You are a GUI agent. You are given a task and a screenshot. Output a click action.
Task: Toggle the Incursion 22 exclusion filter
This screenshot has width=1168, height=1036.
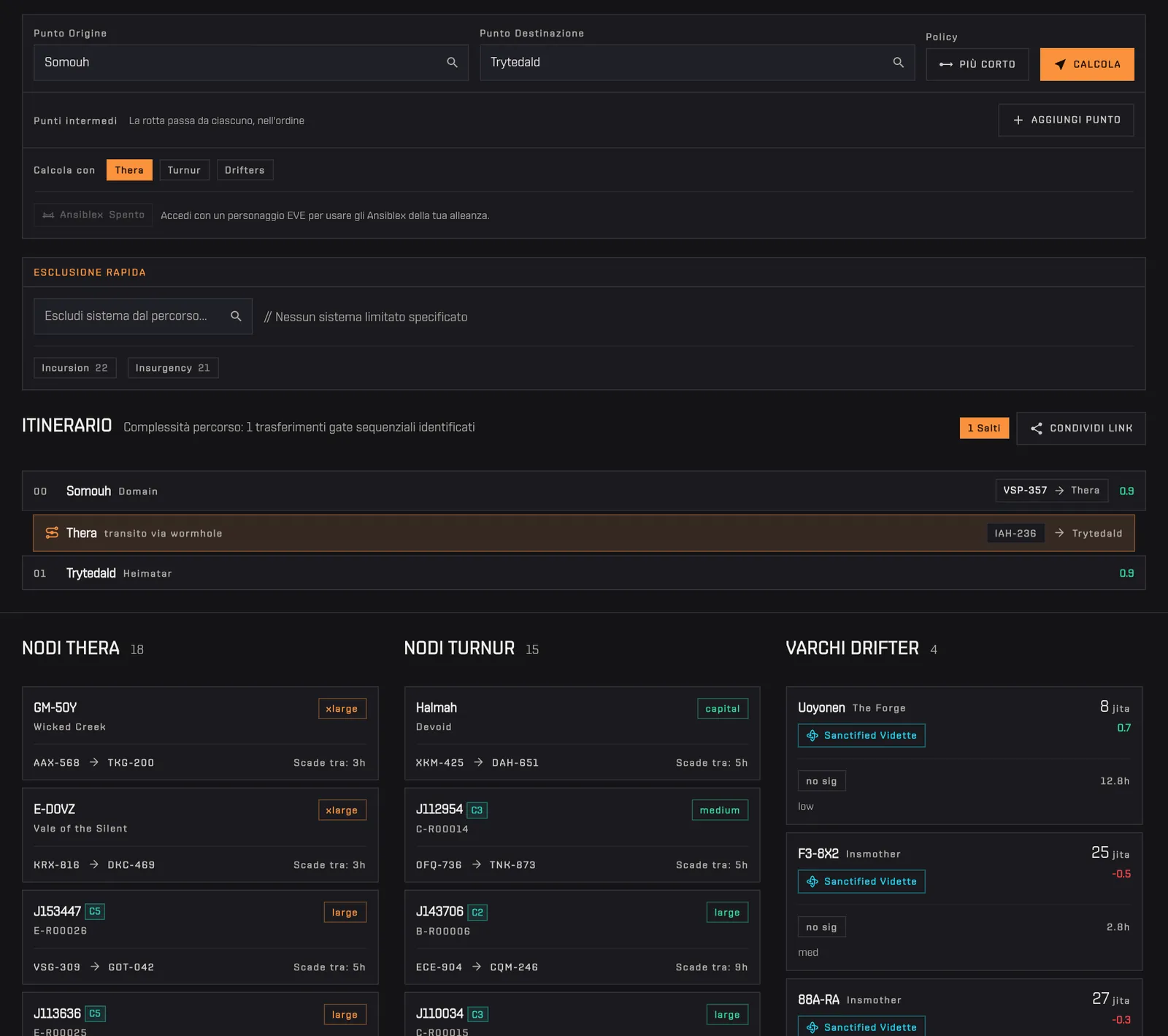coord(74,368)
